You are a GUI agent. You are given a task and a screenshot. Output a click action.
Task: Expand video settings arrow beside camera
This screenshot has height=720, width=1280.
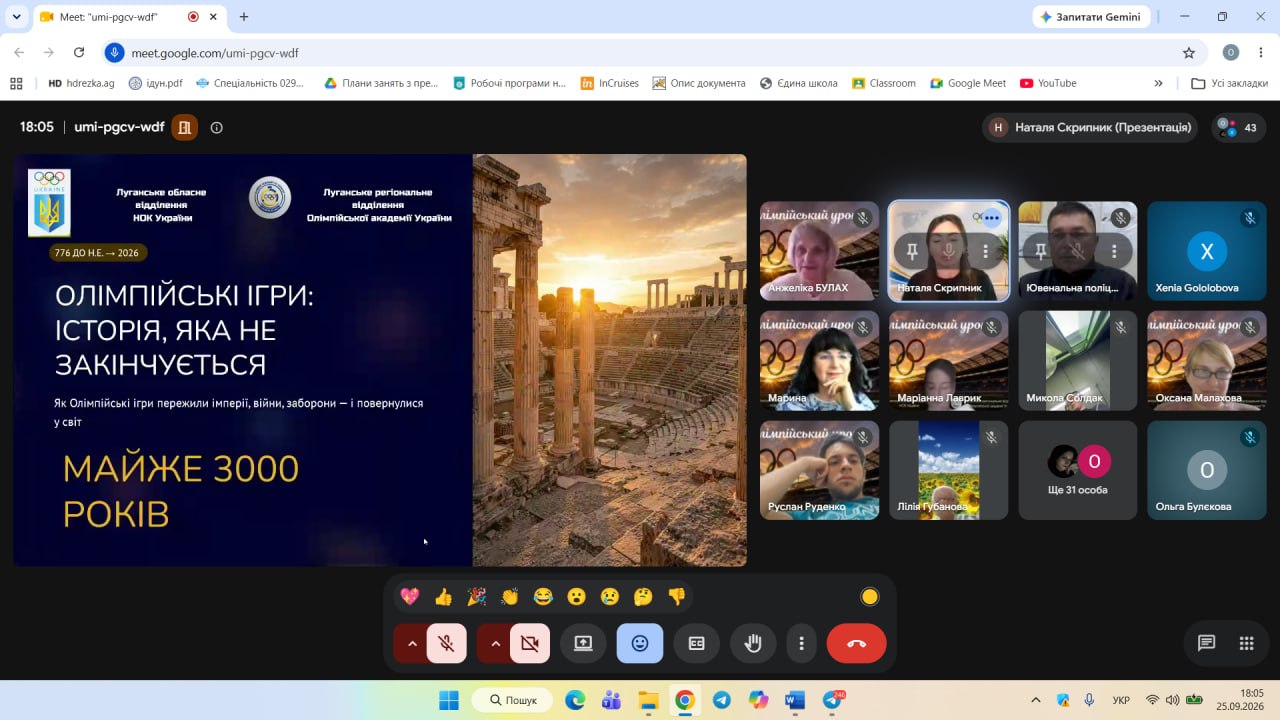coord(494,644)
